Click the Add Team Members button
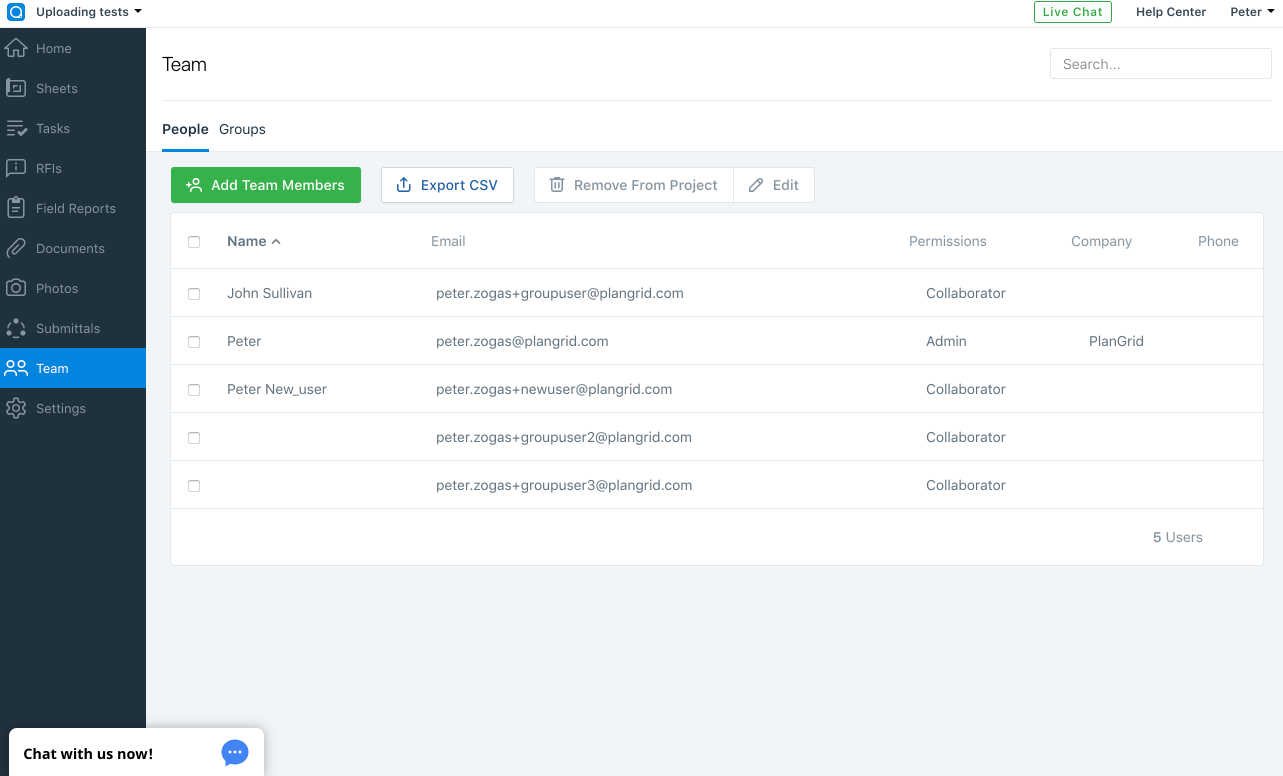The height and width of the screenshot is (776, 1283). 266,185
